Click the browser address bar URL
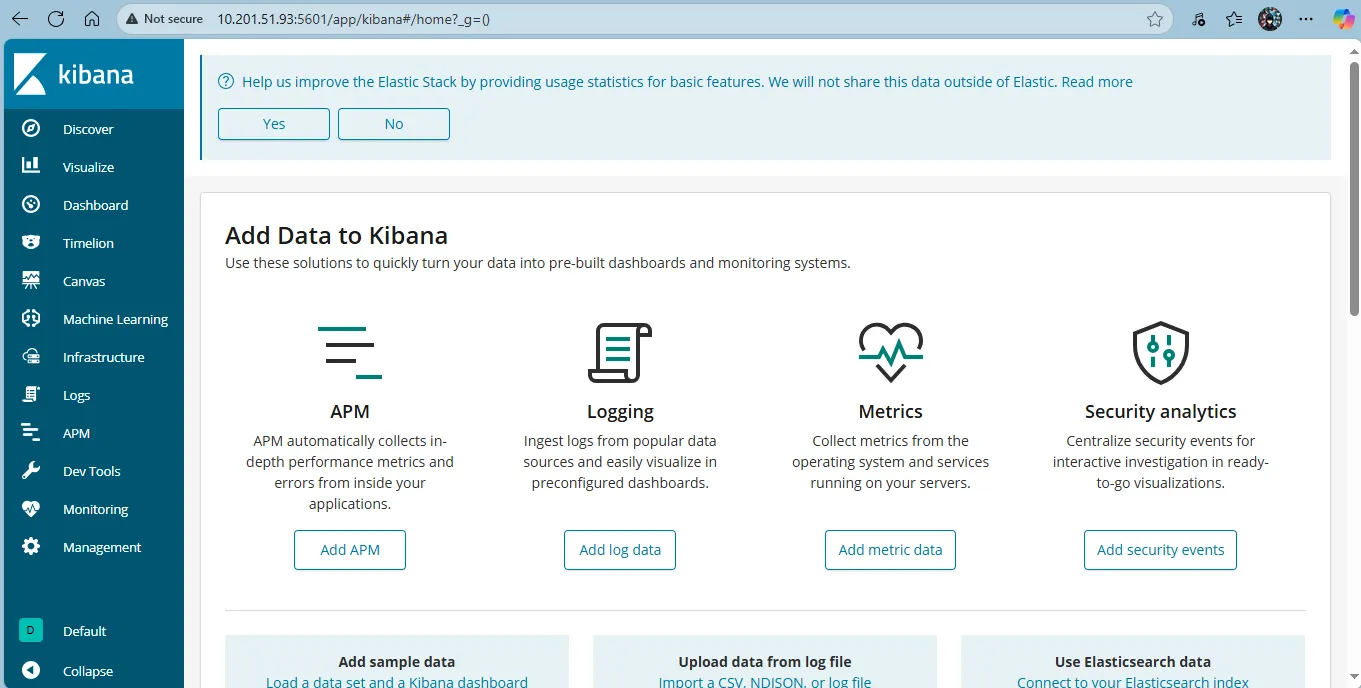This screenshot has width=1361, height=688. [353, 18]
